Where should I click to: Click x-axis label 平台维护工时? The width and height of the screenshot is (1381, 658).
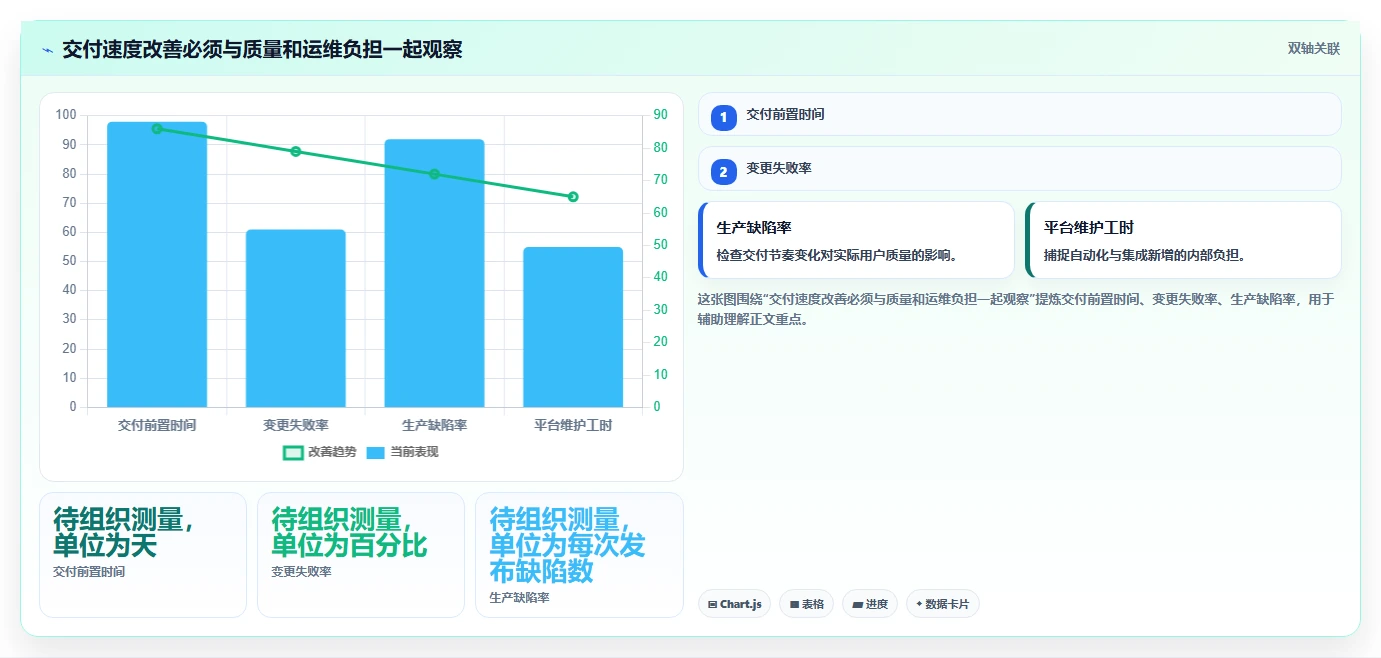[x=573, y=425]
